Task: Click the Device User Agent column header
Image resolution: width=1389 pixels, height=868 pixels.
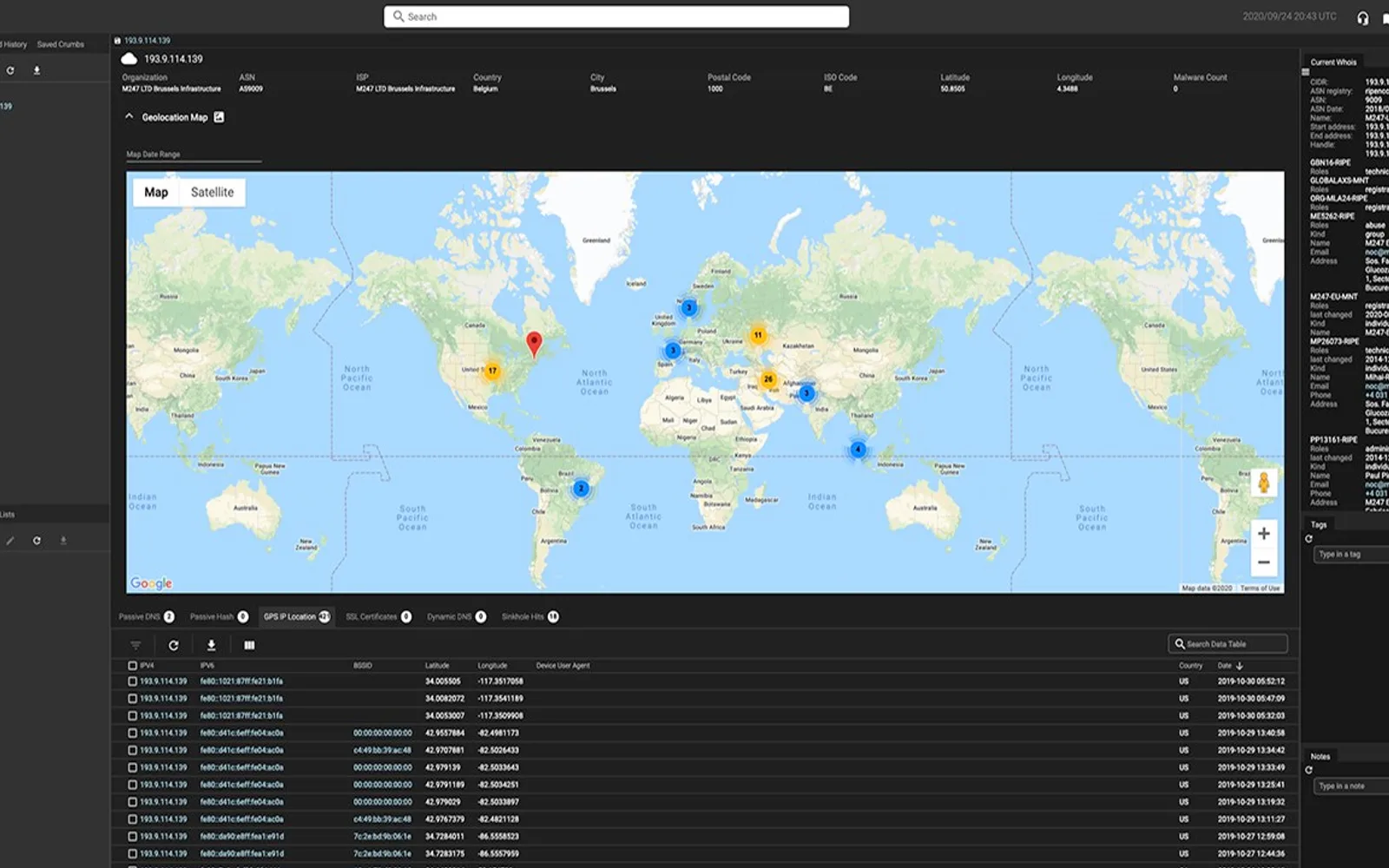Action: point(563,666)
